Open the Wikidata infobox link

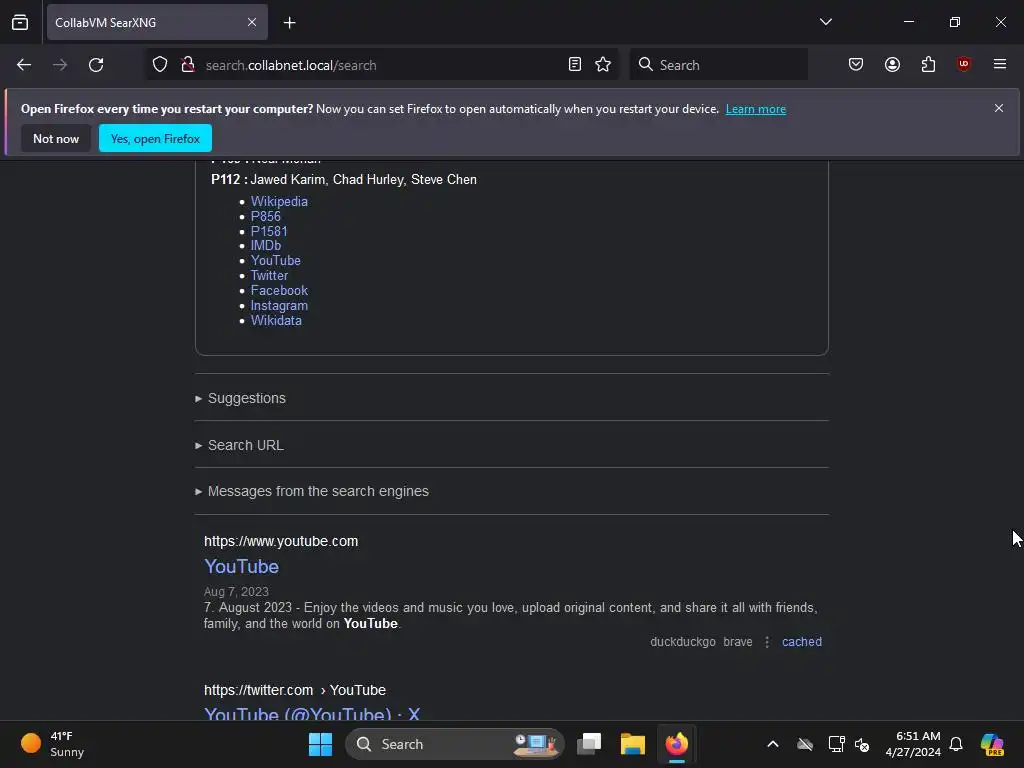[x=276, y=321]
